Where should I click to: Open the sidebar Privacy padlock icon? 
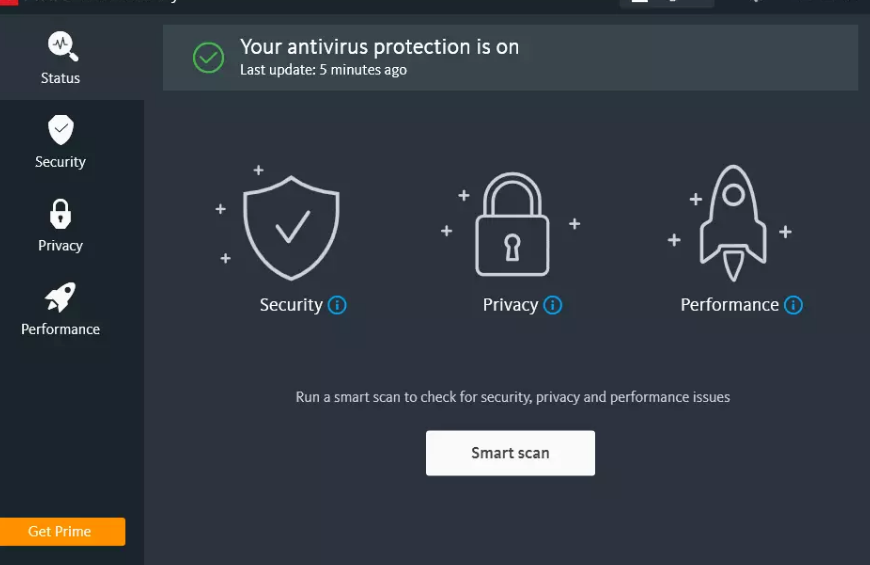61,213
